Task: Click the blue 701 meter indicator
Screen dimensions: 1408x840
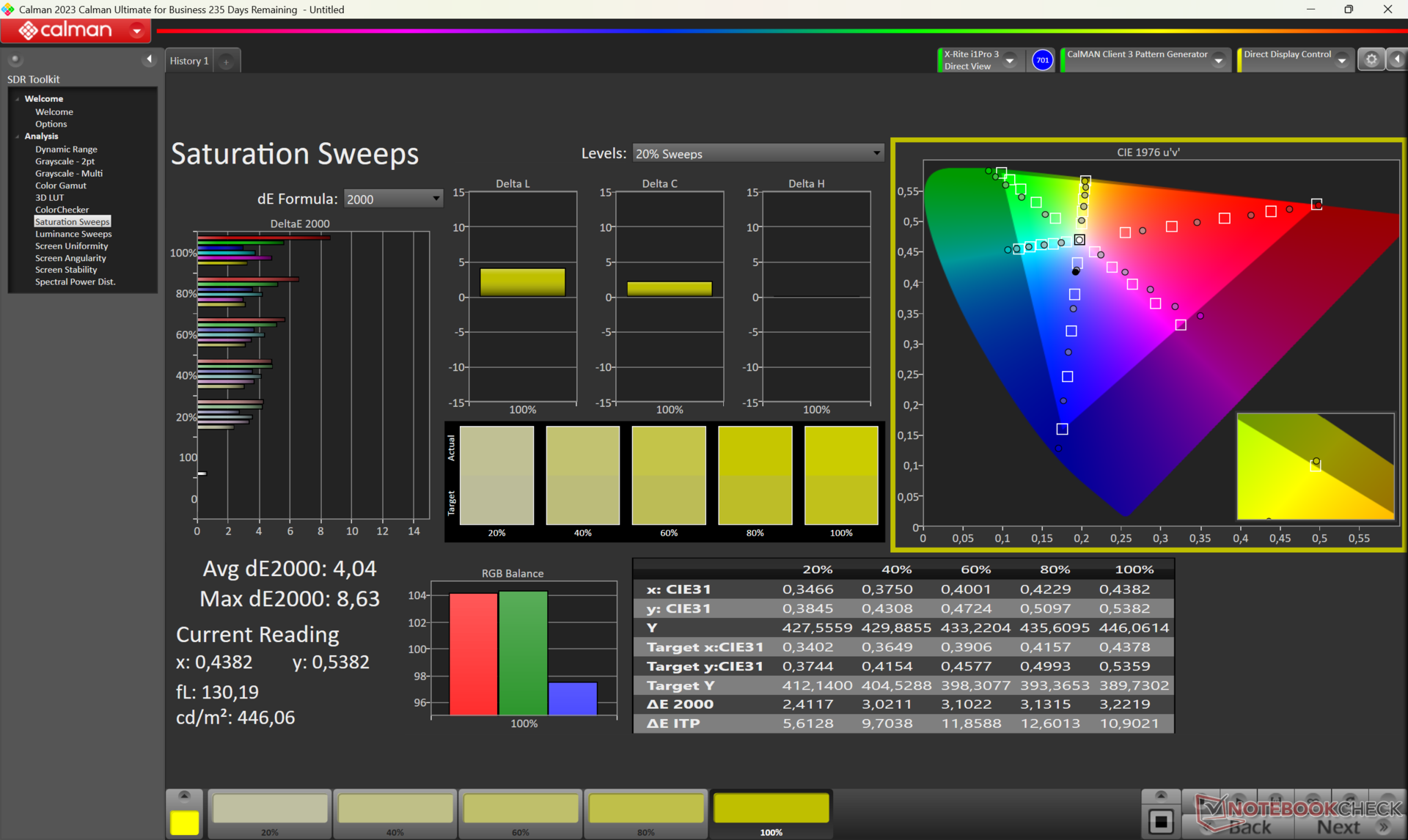Action: (1041, 60)
